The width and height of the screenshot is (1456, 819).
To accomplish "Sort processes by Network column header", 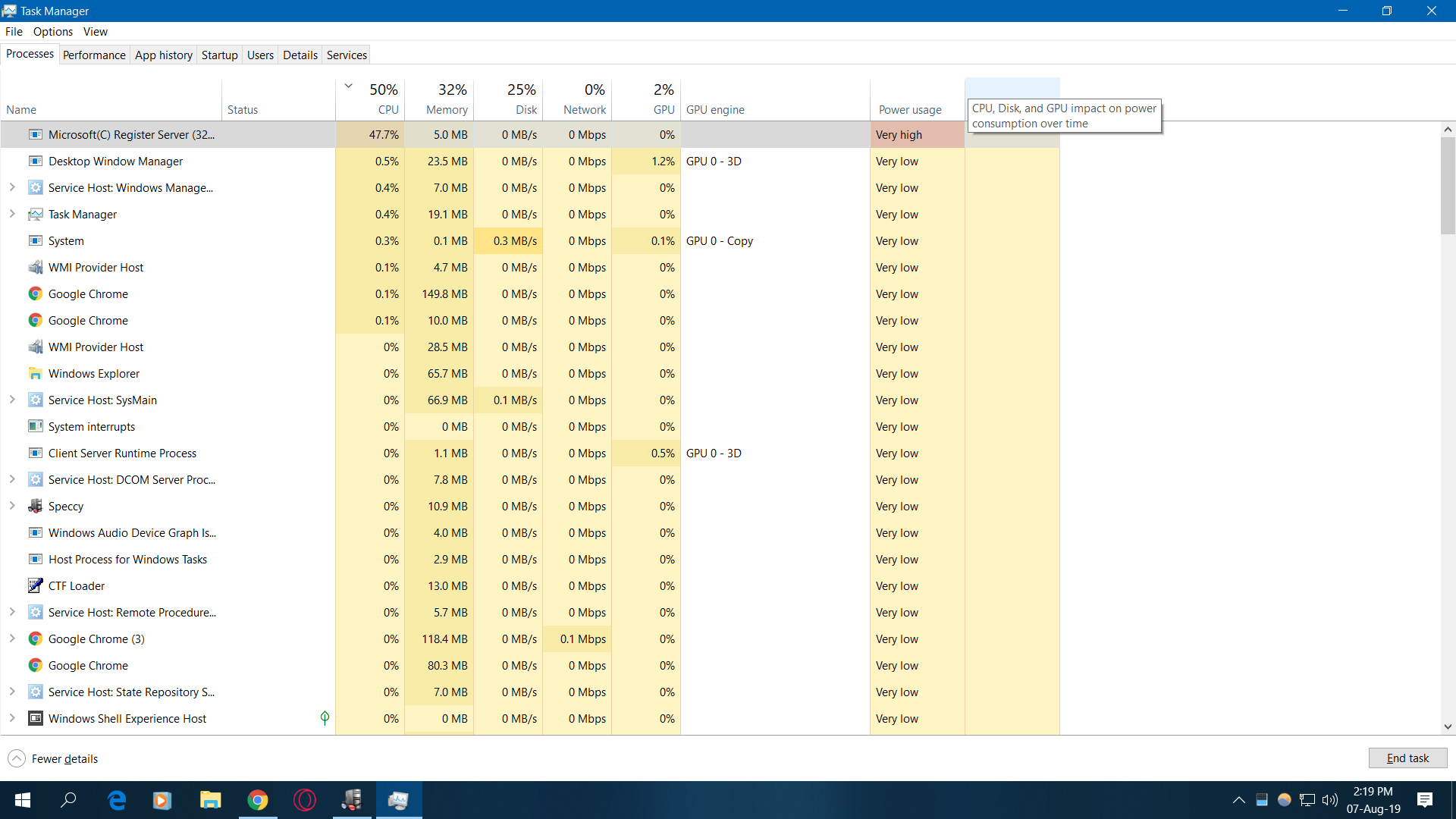I will click(577, 99).
